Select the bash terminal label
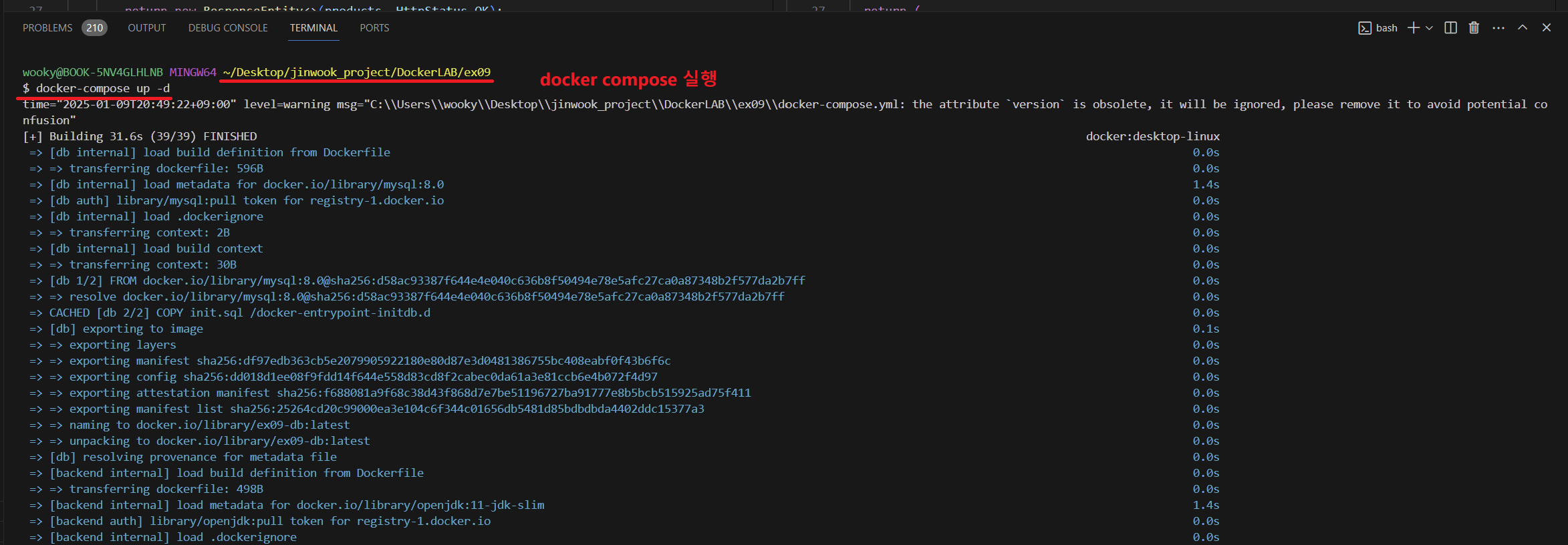This screenshot has width=1568, height=545. [1387, 28]
